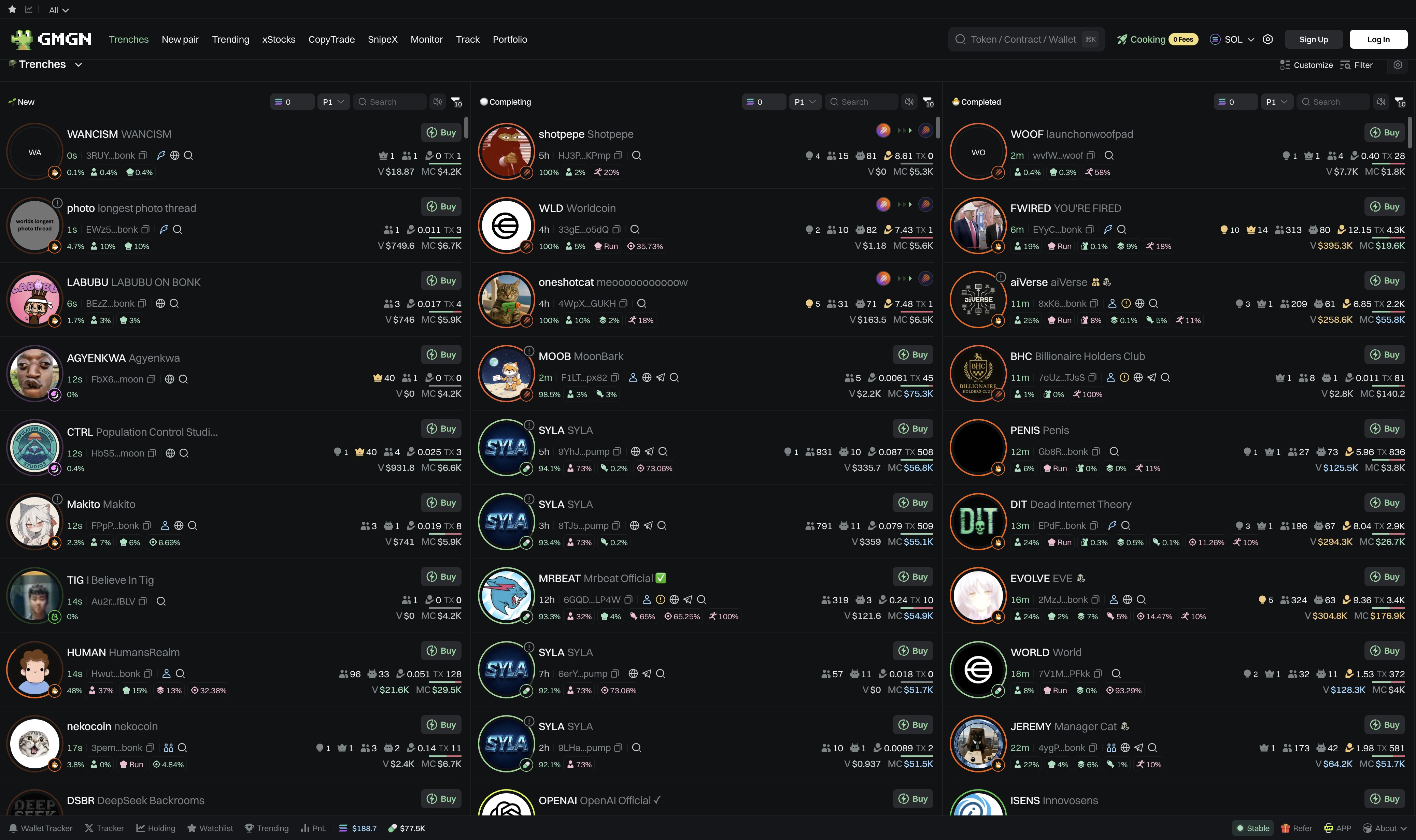Toggle sound mute in the New column
The height and width of the screenshot is (840, 1416).
[x=438, y=102]
